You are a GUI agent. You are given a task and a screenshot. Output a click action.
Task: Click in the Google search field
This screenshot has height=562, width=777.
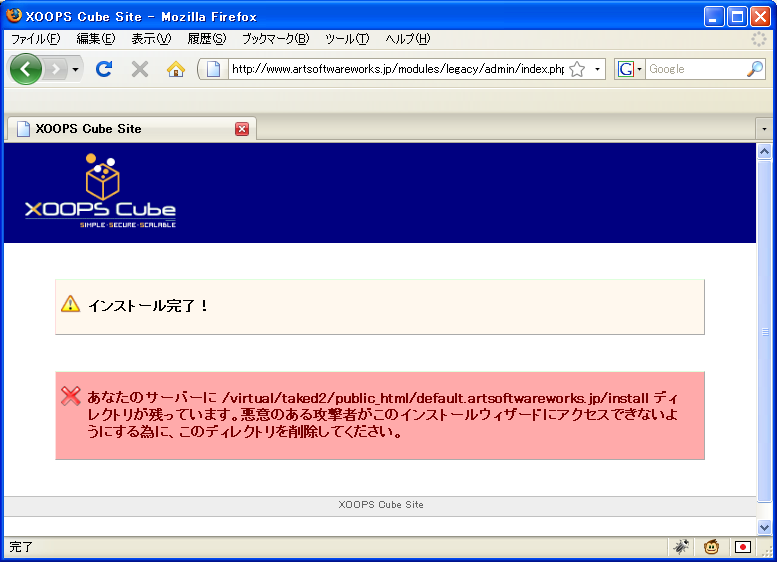(x=694, y=69)
